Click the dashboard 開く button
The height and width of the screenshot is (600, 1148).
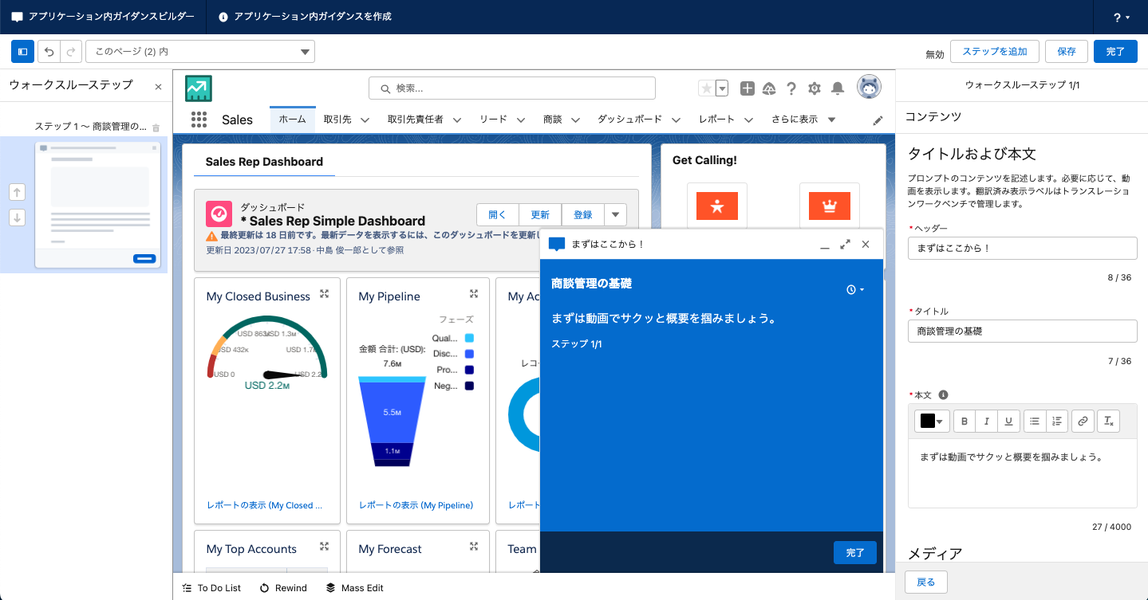tap(497, 214)
